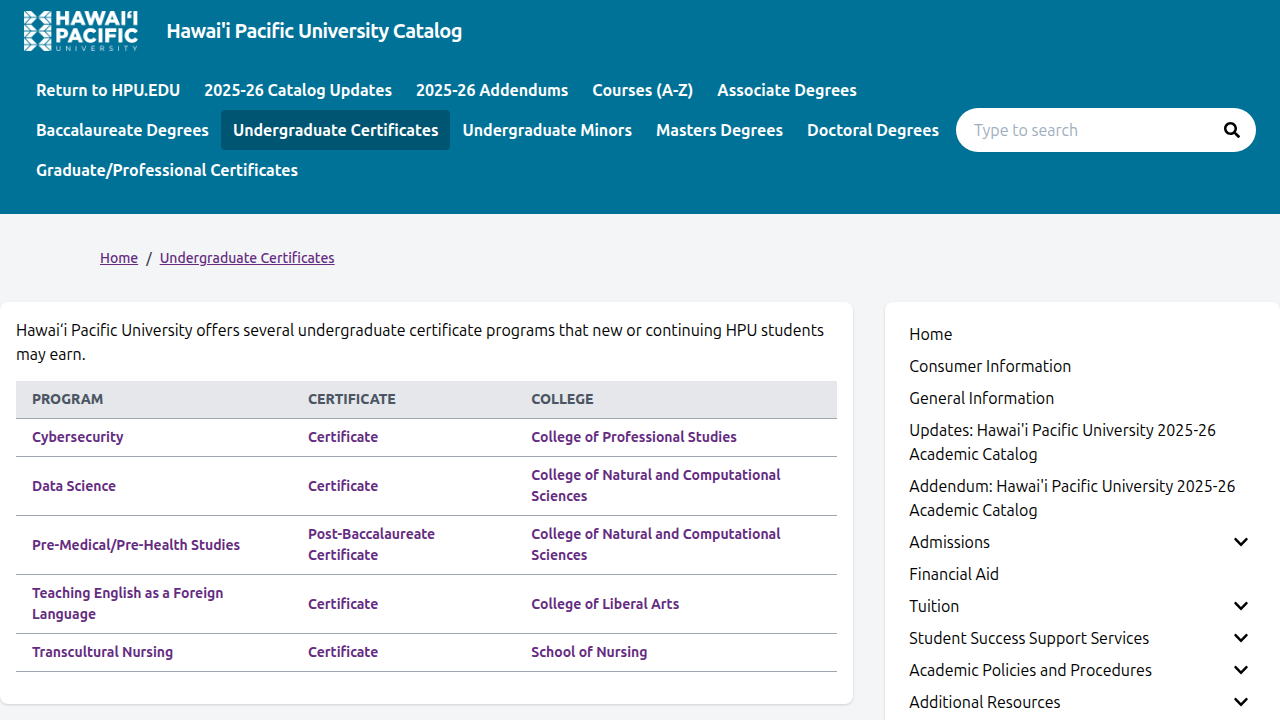Screen dimensions: 1280x720
Task: Open Baccalaureate Degrees menu item
Action: (x=122, y=130)
